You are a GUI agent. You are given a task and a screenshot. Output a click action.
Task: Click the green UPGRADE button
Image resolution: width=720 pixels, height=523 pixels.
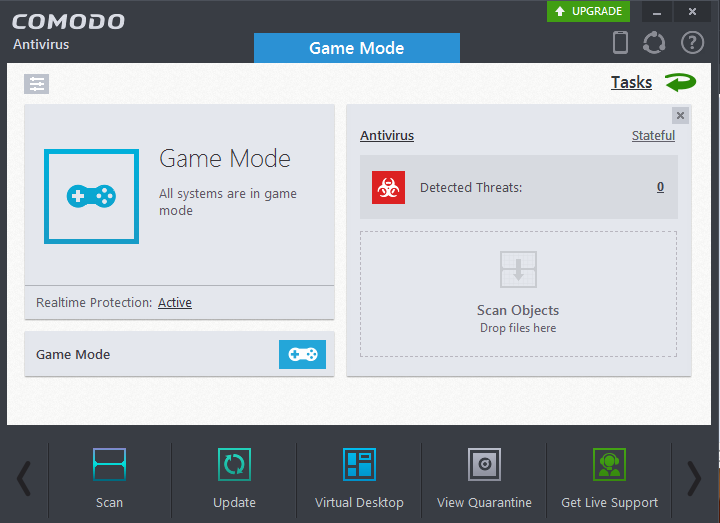(588, 11)
